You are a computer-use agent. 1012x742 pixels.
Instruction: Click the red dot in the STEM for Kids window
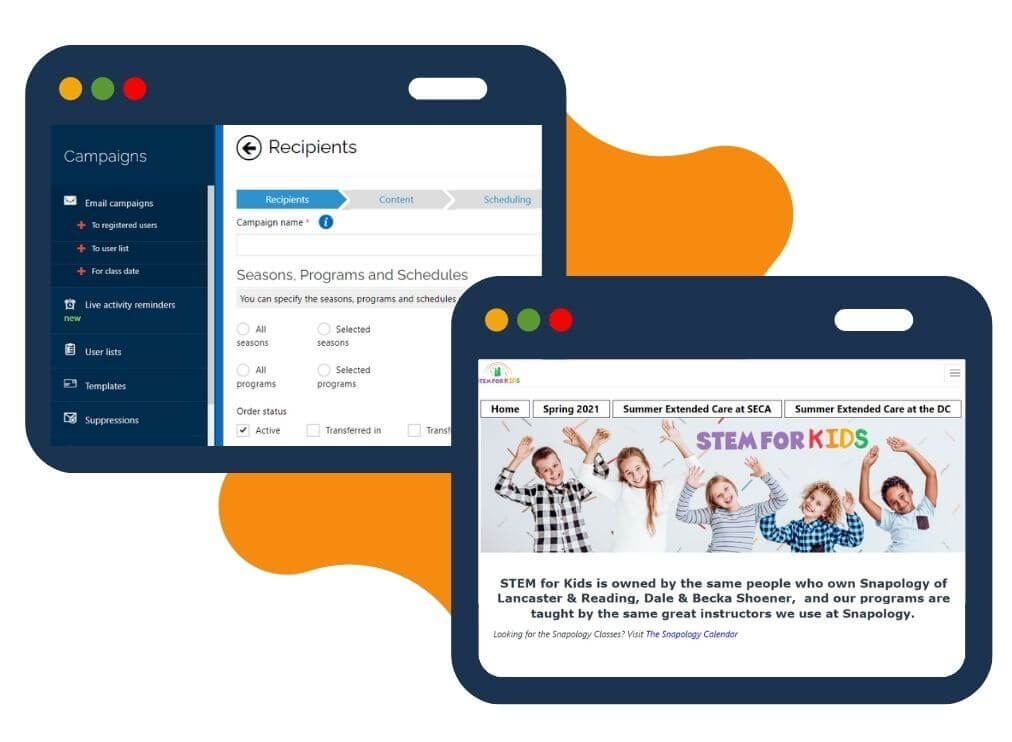coord(561,320)
